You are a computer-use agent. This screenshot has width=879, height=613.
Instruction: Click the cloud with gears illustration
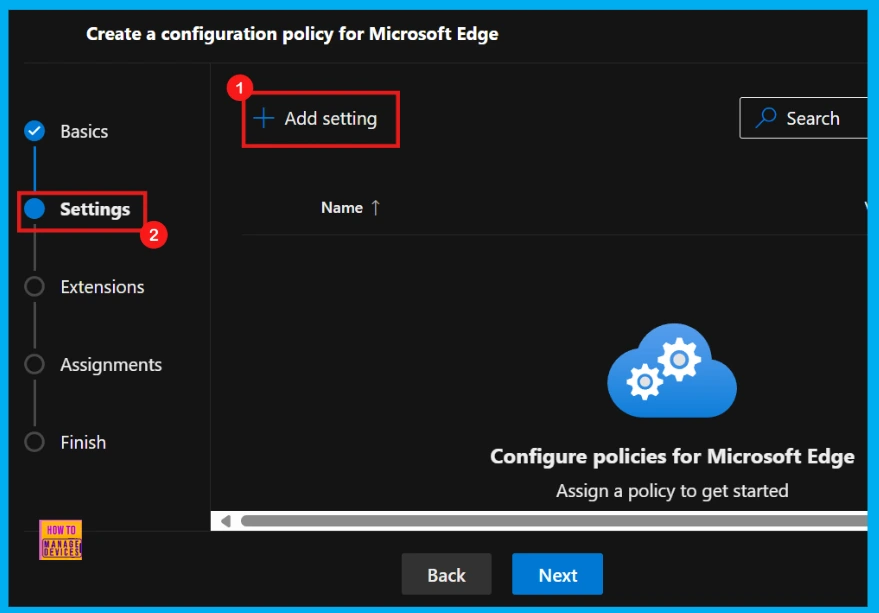click(x=672, y=370)
